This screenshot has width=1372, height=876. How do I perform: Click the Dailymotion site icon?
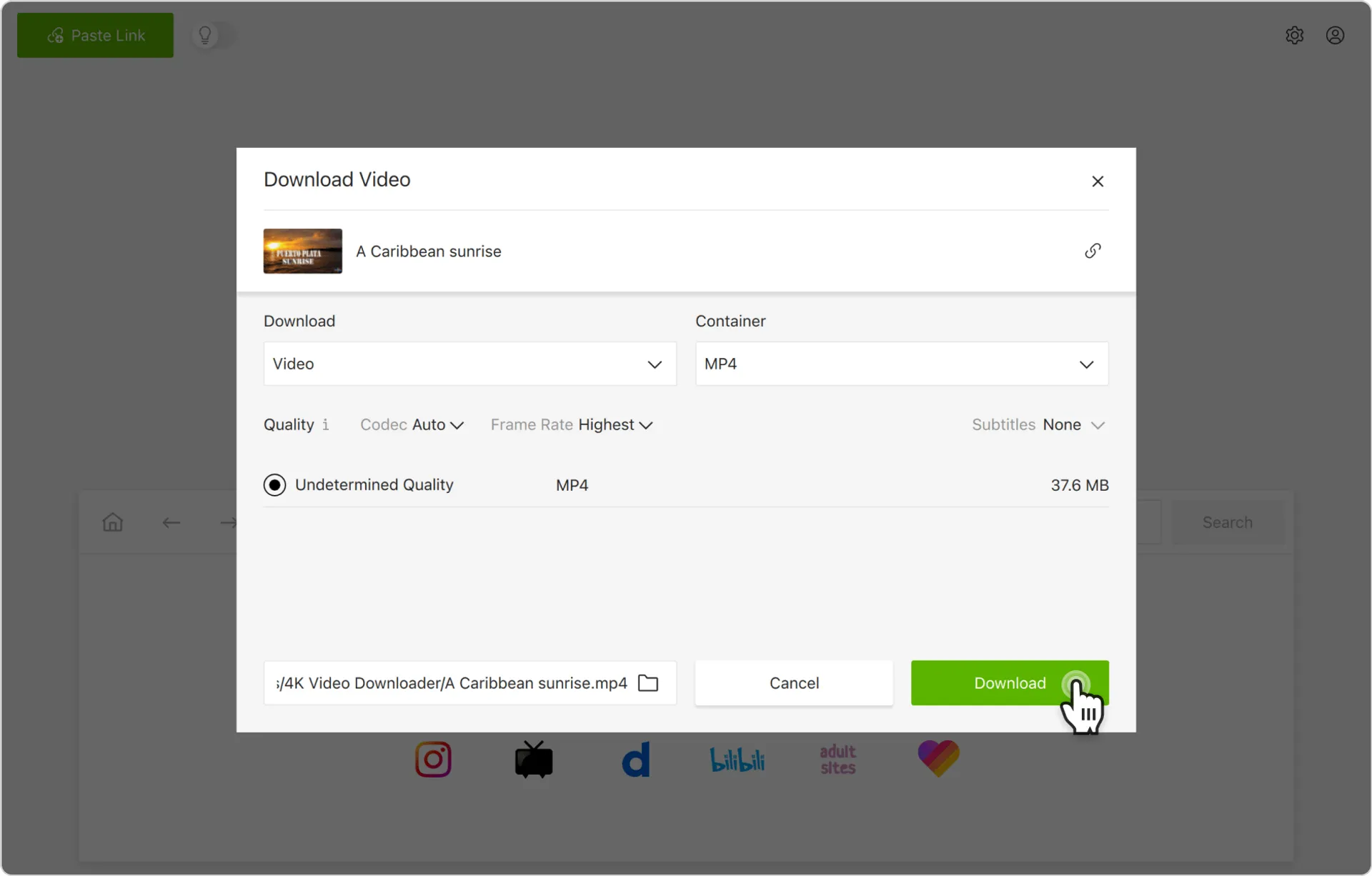click(x=635, y=759)
